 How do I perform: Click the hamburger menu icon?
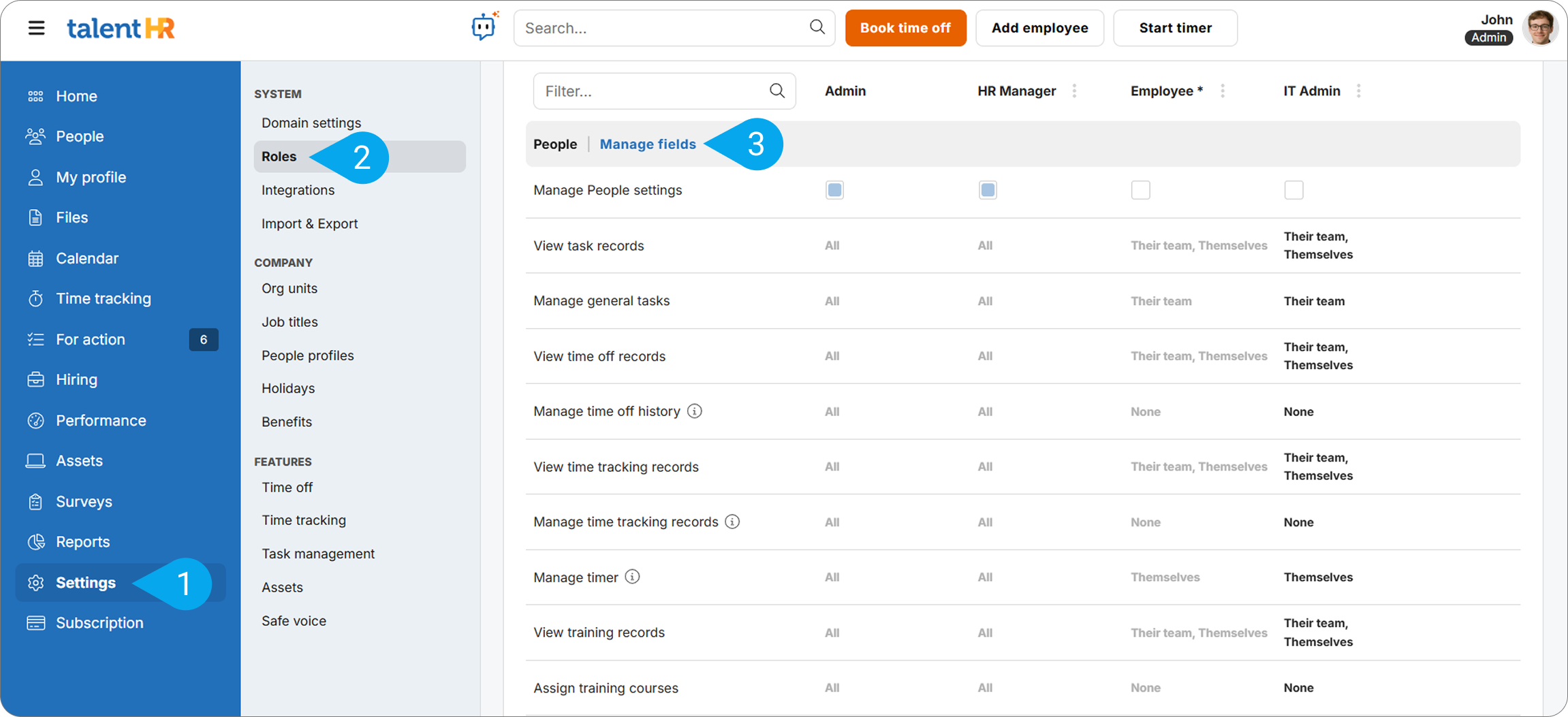(36, 28)
